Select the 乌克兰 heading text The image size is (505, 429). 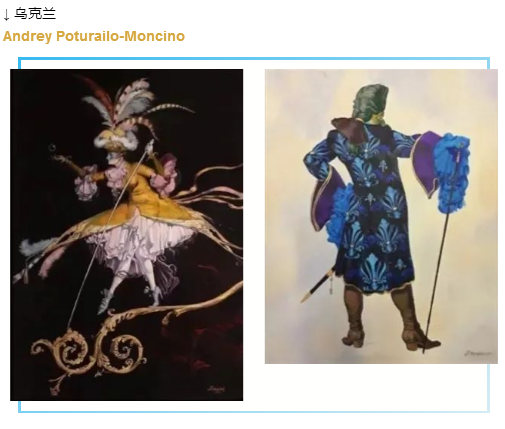[x=35, y=14]
